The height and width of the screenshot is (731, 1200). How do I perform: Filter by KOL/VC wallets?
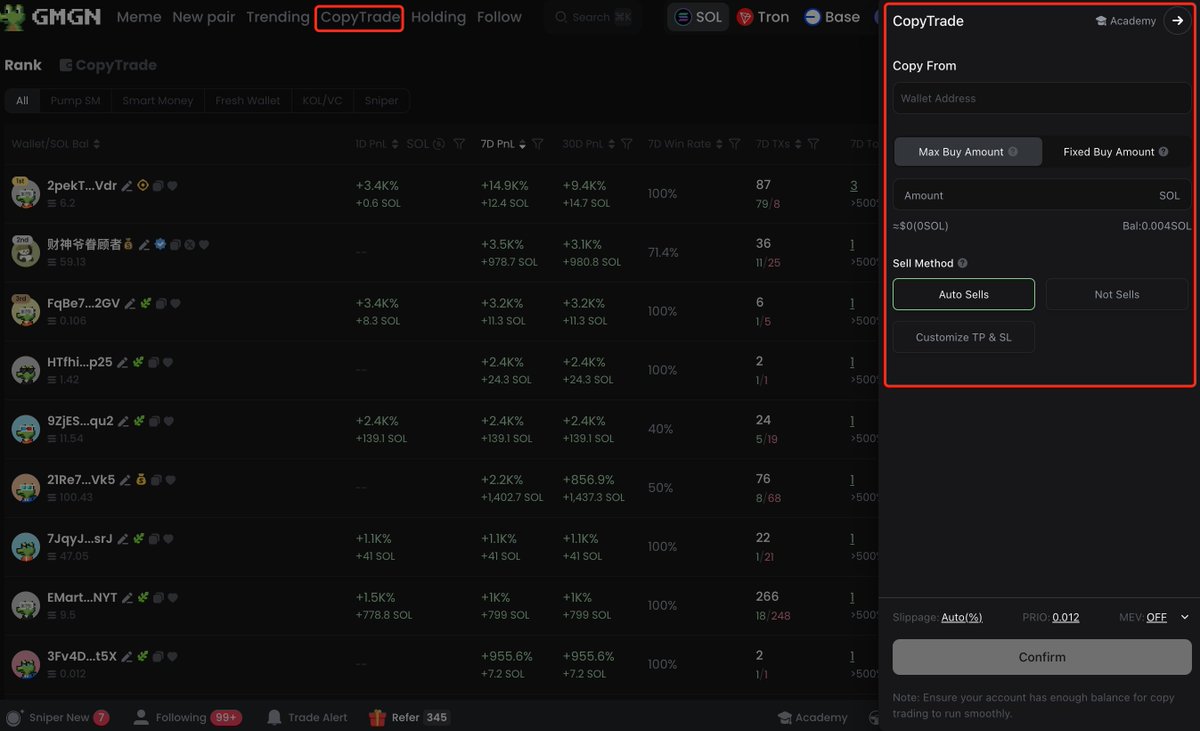tap(322, 100)
